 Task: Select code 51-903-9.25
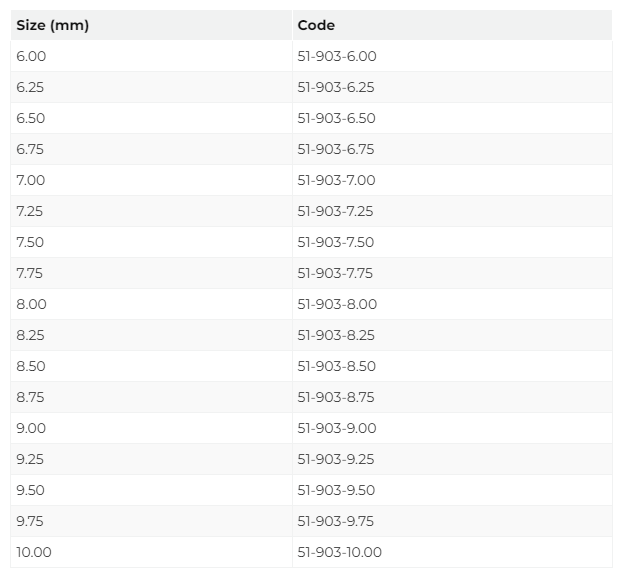[336, 459]
